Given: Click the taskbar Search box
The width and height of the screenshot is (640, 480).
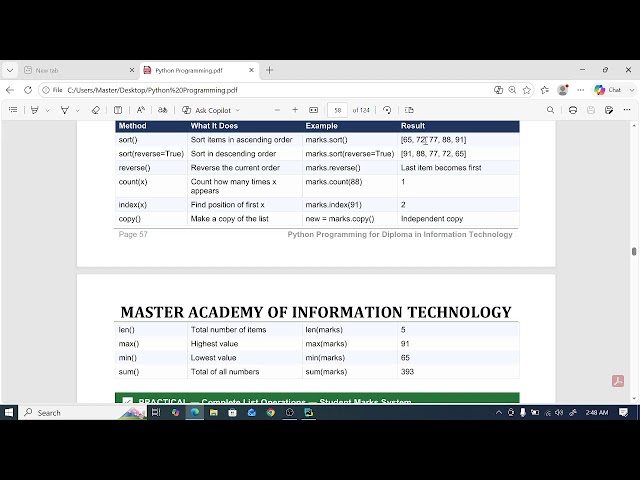Looking at the screenshot, I should pos(83,413).
